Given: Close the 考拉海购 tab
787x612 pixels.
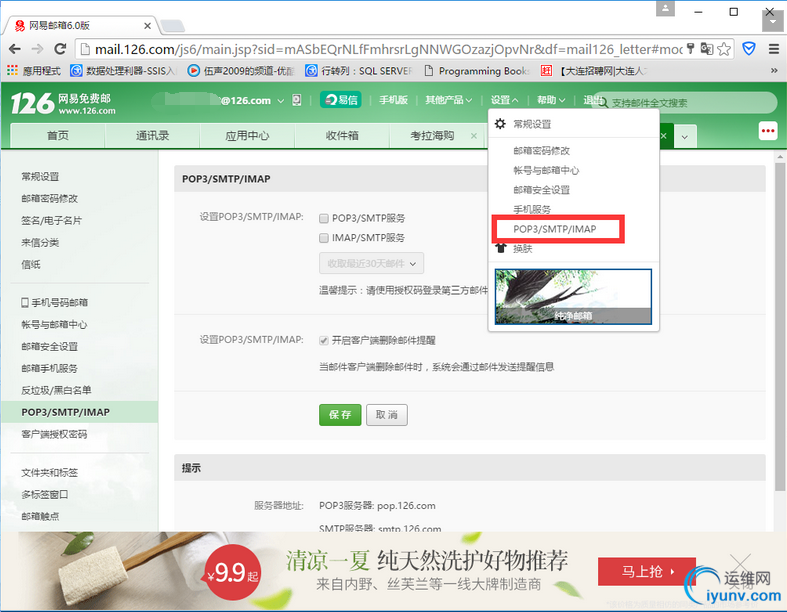Looking at the screenshot, I should [473, 136].
